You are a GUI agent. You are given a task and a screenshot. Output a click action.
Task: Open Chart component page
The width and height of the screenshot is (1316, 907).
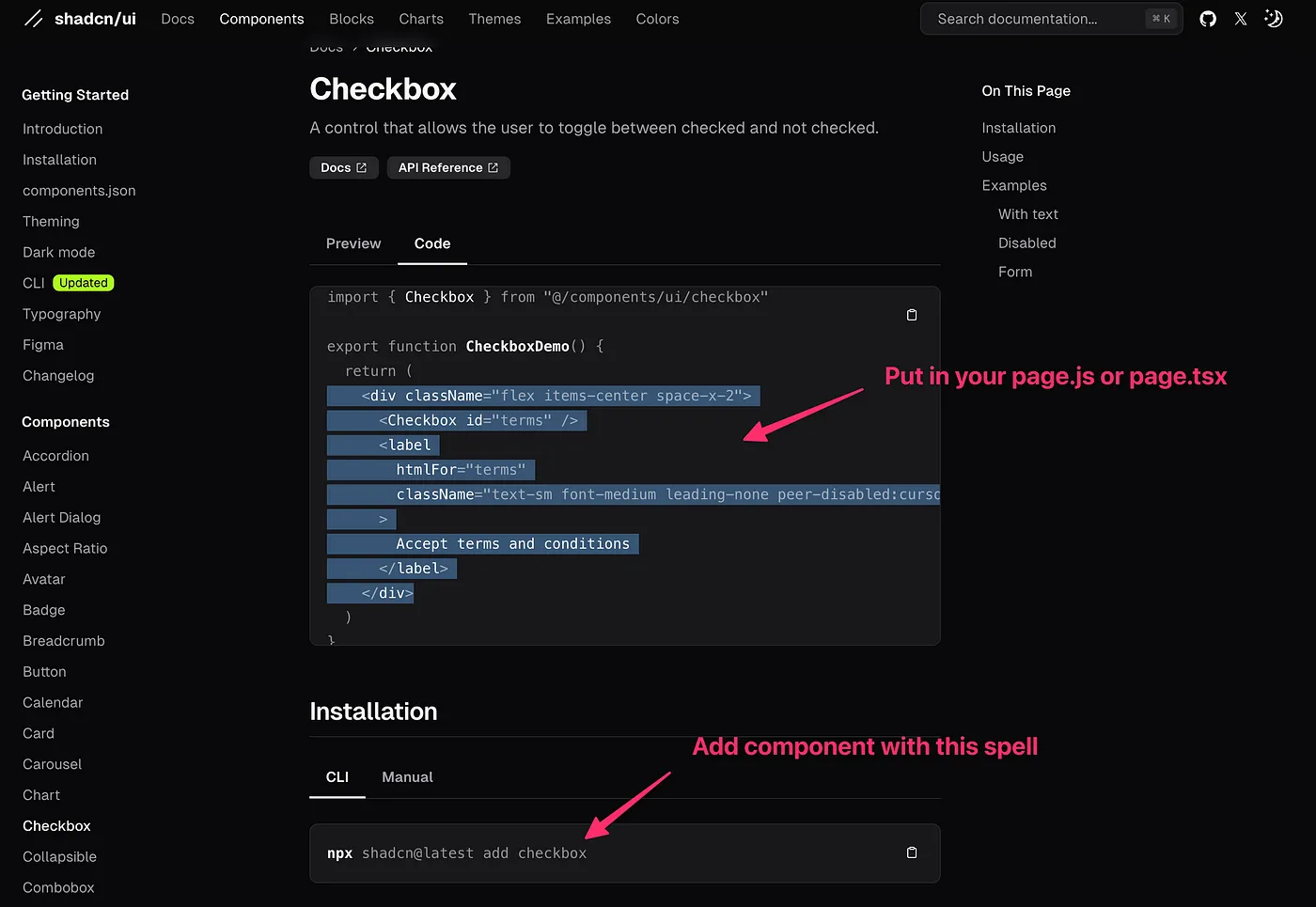(41, 795)
